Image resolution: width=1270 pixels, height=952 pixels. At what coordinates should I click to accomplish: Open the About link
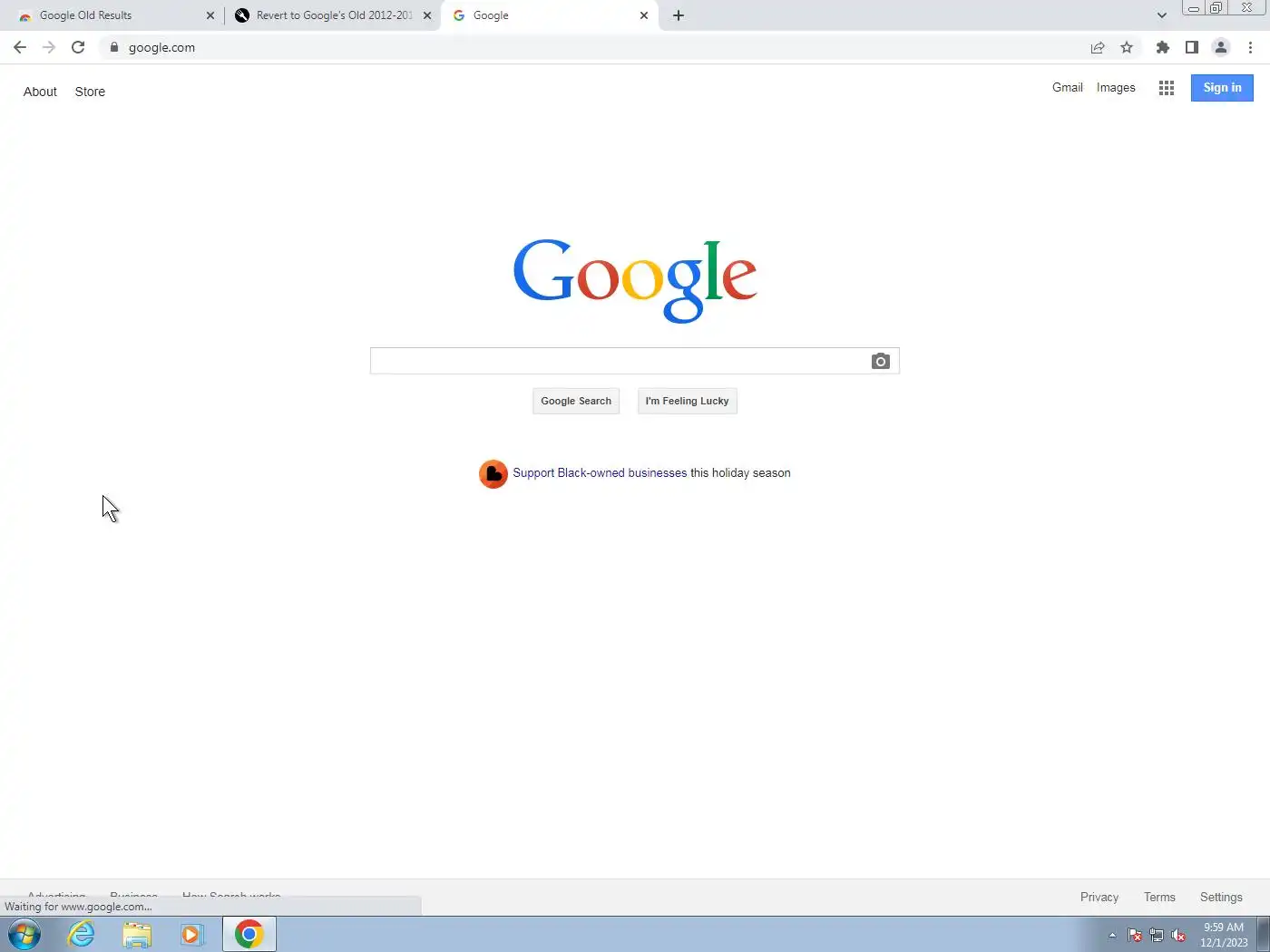[x=40, y=92]
